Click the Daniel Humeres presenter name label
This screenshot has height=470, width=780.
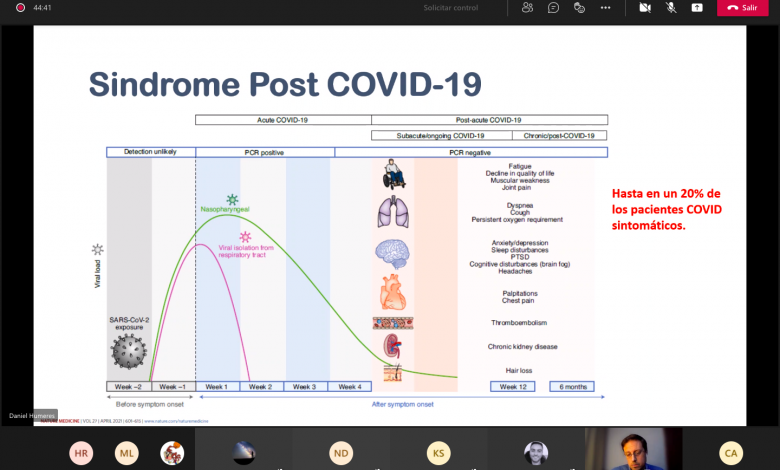tap(33, 415)
